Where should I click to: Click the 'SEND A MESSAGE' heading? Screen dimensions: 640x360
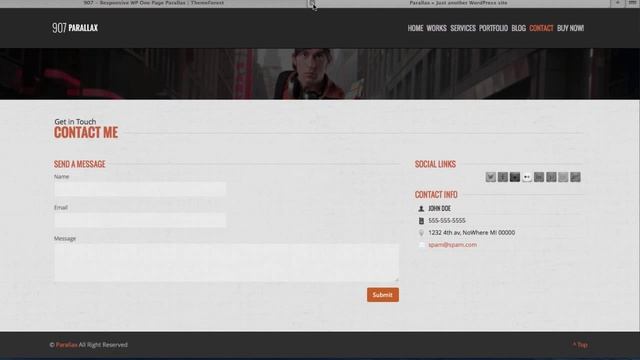coord(80,164)
